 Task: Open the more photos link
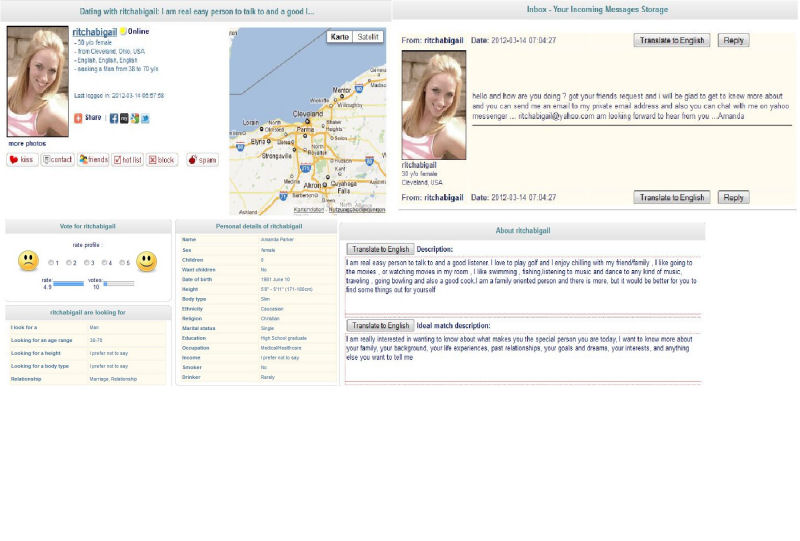pos(27,143)
